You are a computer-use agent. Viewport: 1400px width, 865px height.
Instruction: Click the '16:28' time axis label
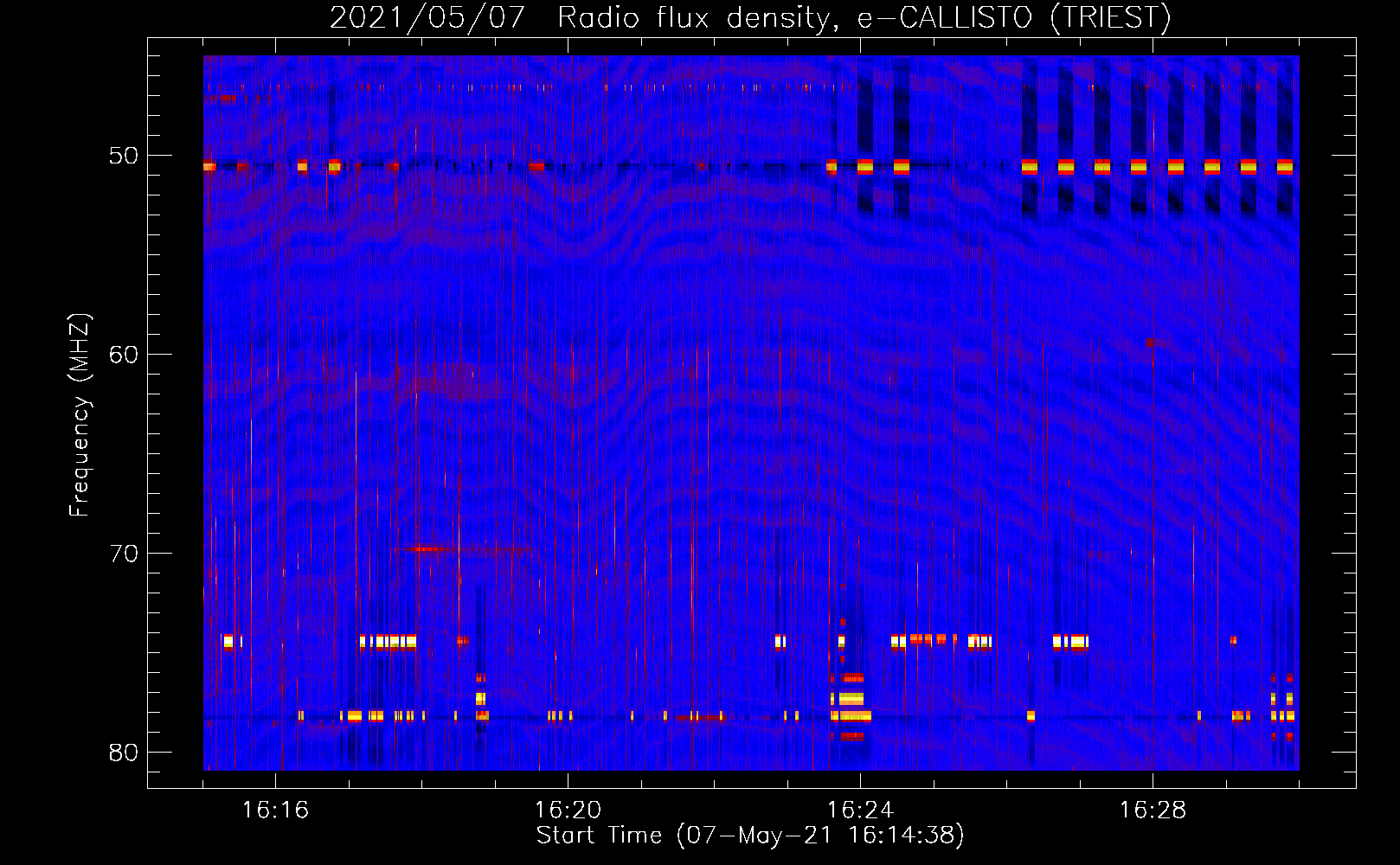[x=1153, y=811]
